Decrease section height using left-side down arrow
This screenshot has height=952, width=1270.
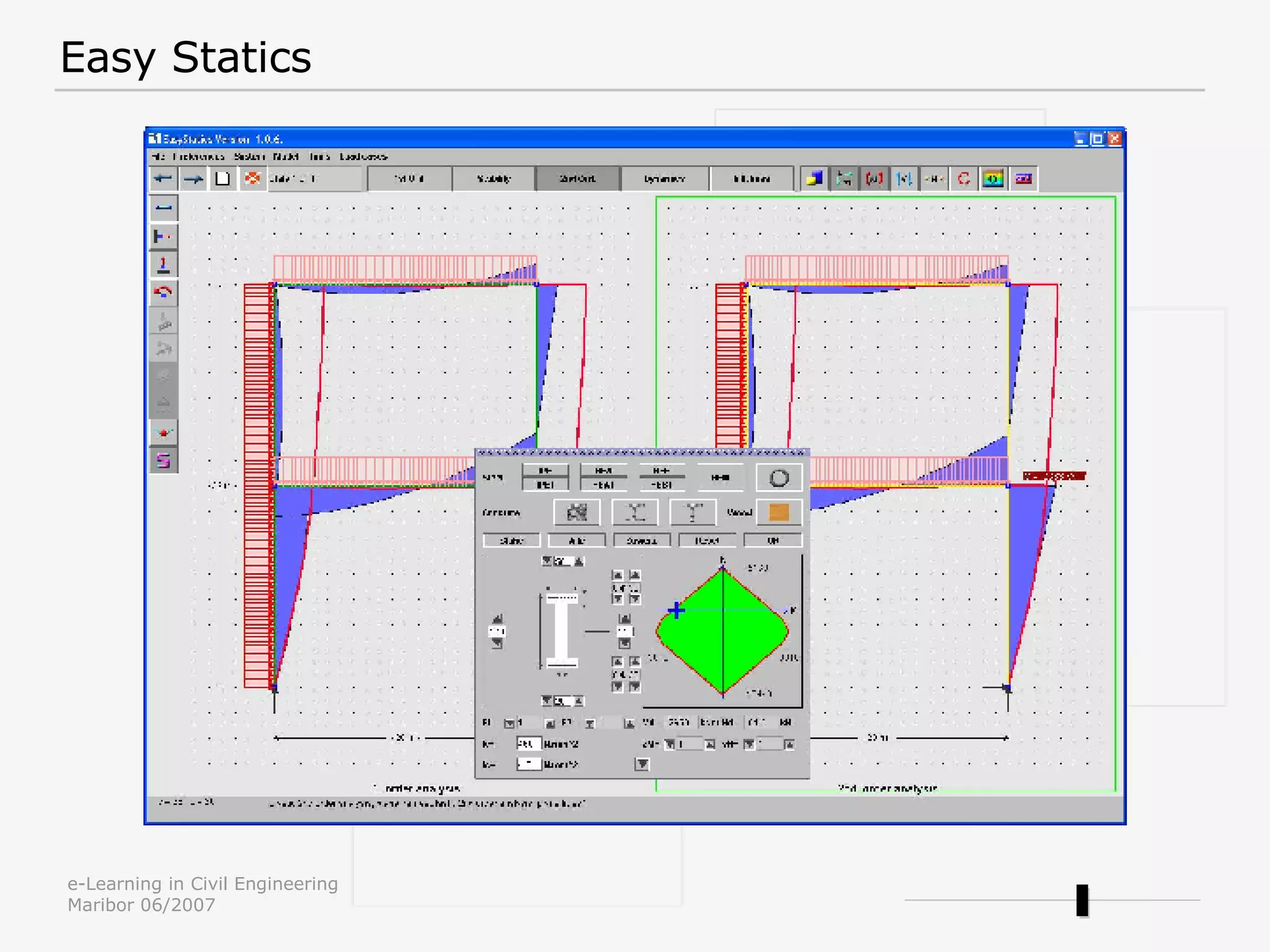click(x=497, y=644)
